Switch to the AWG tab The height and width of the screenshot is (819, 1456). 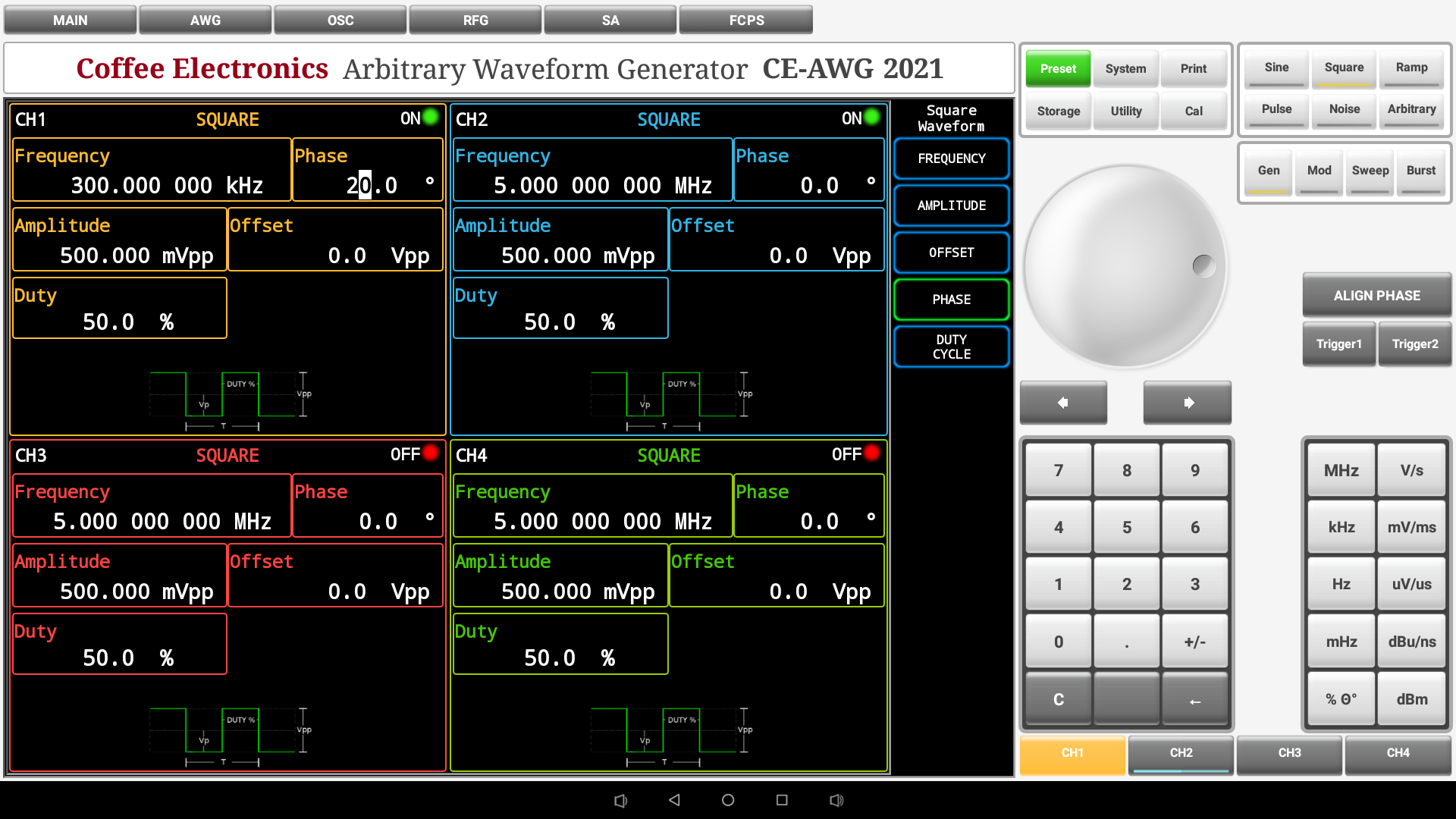coord(205,20)
